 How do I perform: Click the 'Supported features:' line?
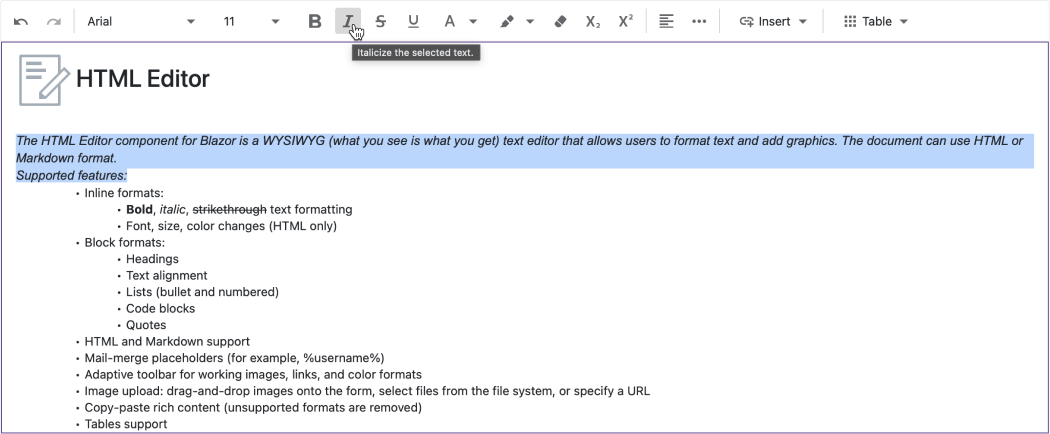(72, 175)
